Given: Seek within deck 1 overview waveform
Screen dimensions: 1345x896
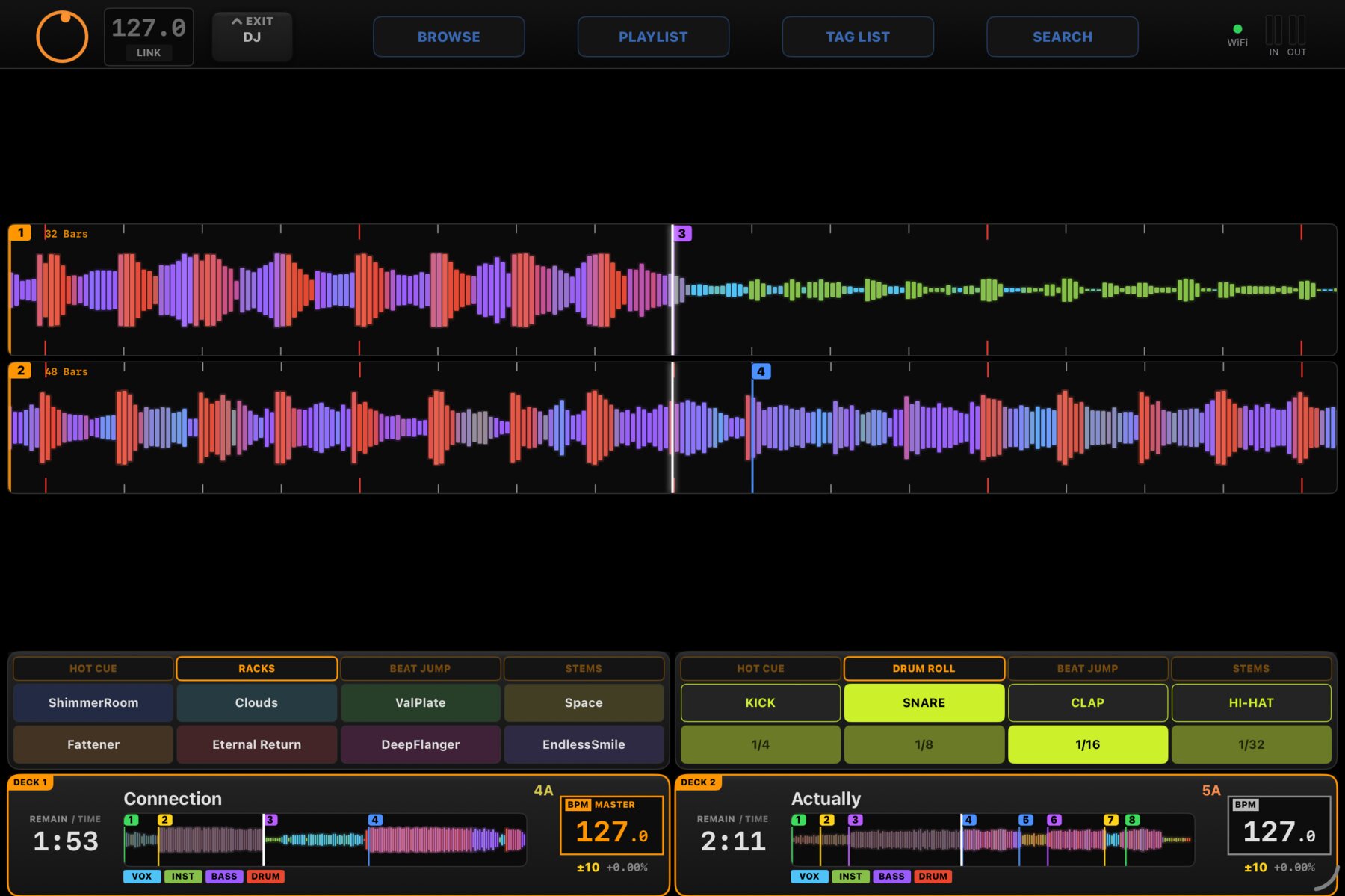Looking at the screenshot, I should coord(325,840).
